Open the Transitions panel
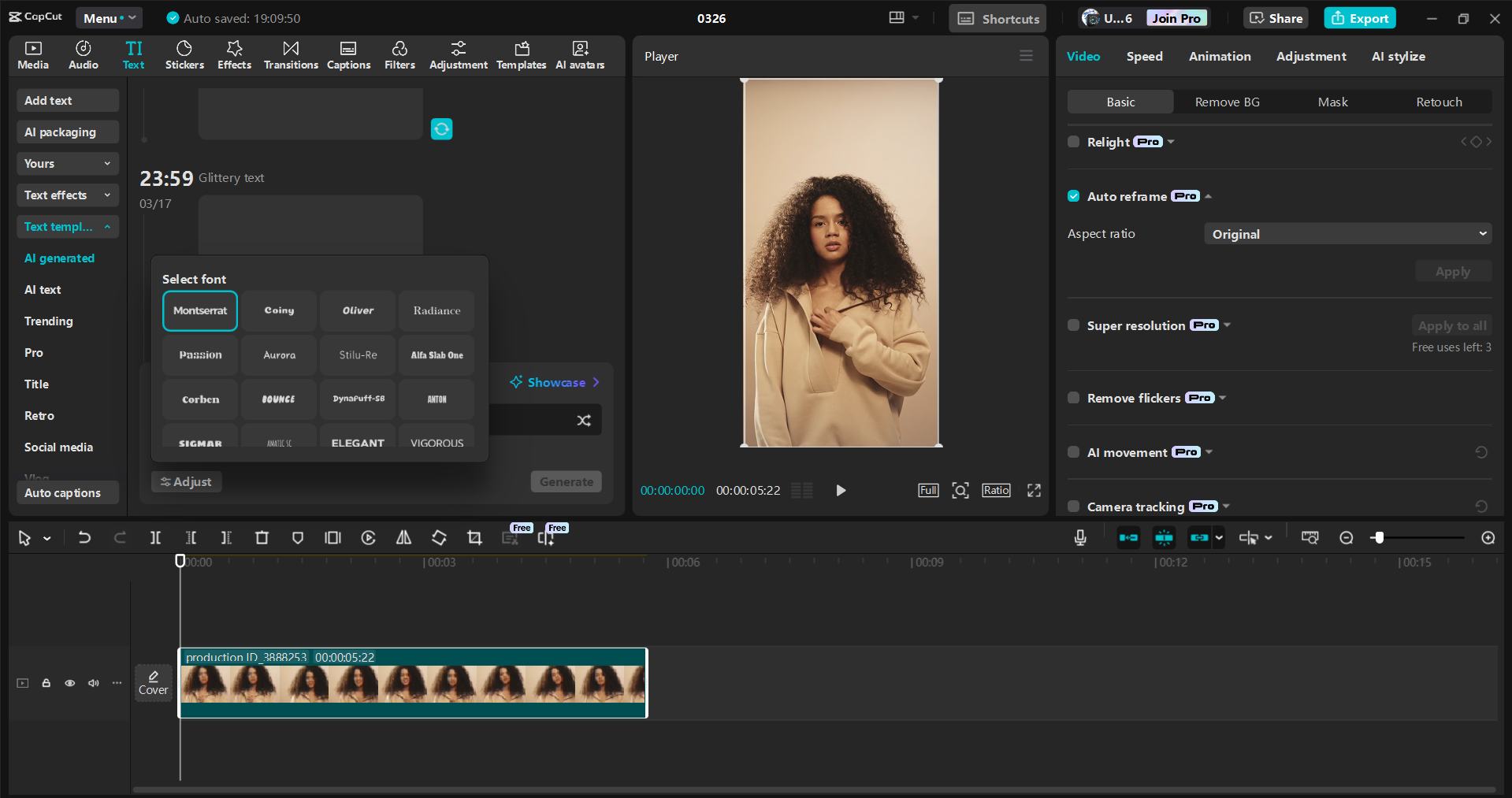This screenshot has height=798, width=1512. (290, 55)
